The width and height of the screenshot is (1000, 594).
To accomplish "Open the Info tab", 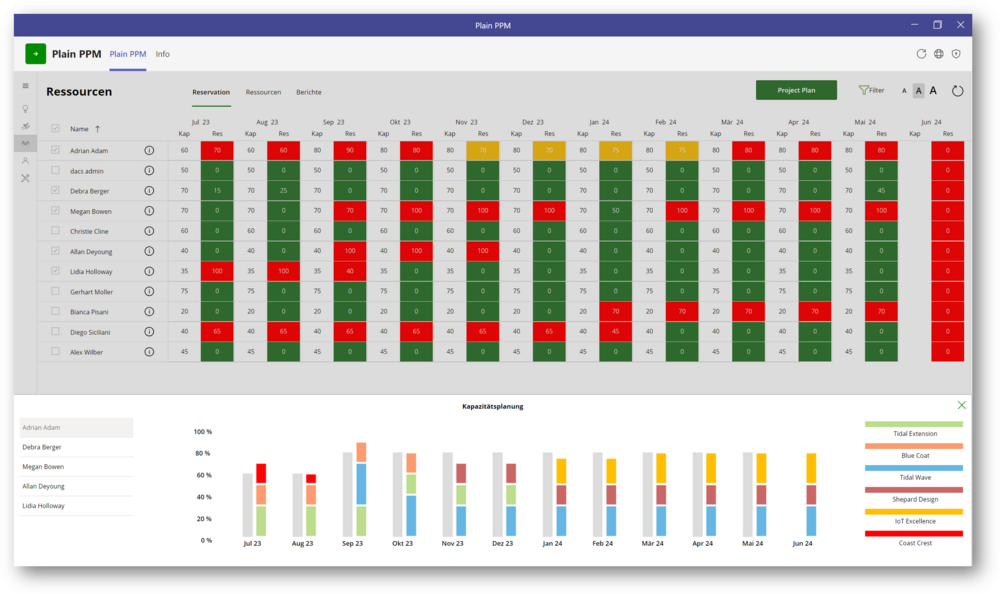I will point(162,54).
